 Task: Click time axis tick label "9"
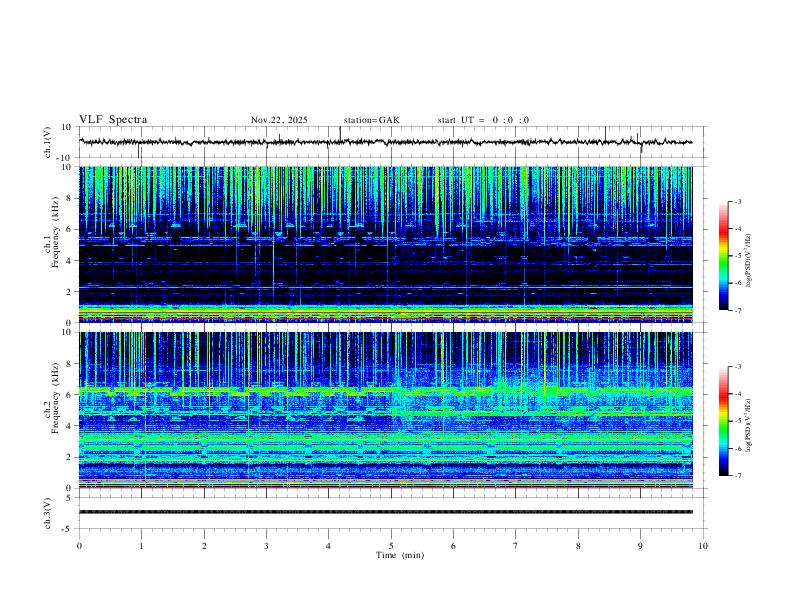640,546
